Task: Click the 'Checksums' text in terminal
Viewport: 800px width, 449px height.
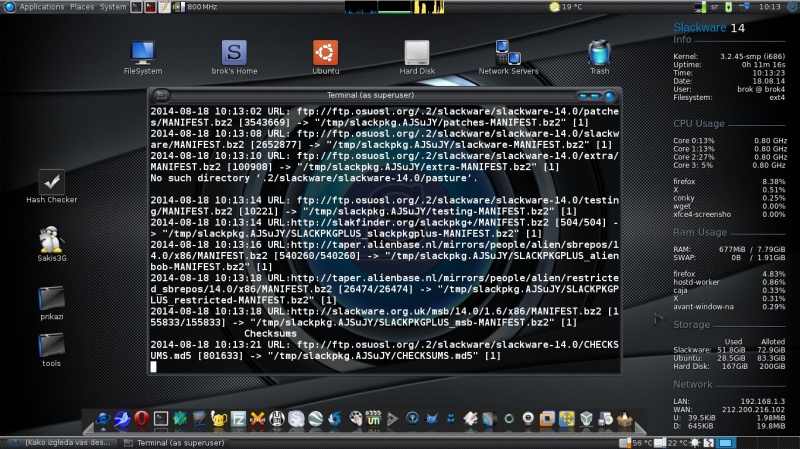Action: pyautogui.click(x=270, y=333)
